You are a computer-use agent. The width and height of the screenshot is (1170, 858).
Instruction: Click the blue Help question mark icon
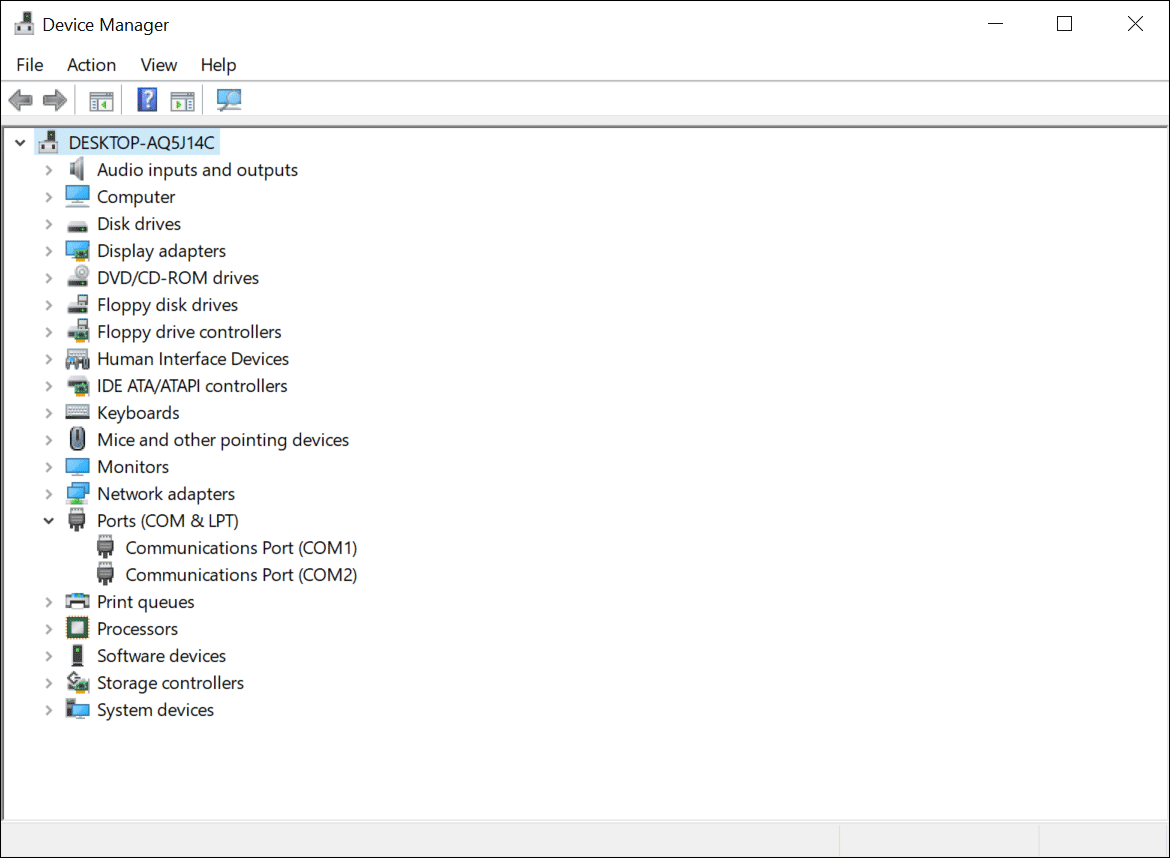tap(147, 100)
